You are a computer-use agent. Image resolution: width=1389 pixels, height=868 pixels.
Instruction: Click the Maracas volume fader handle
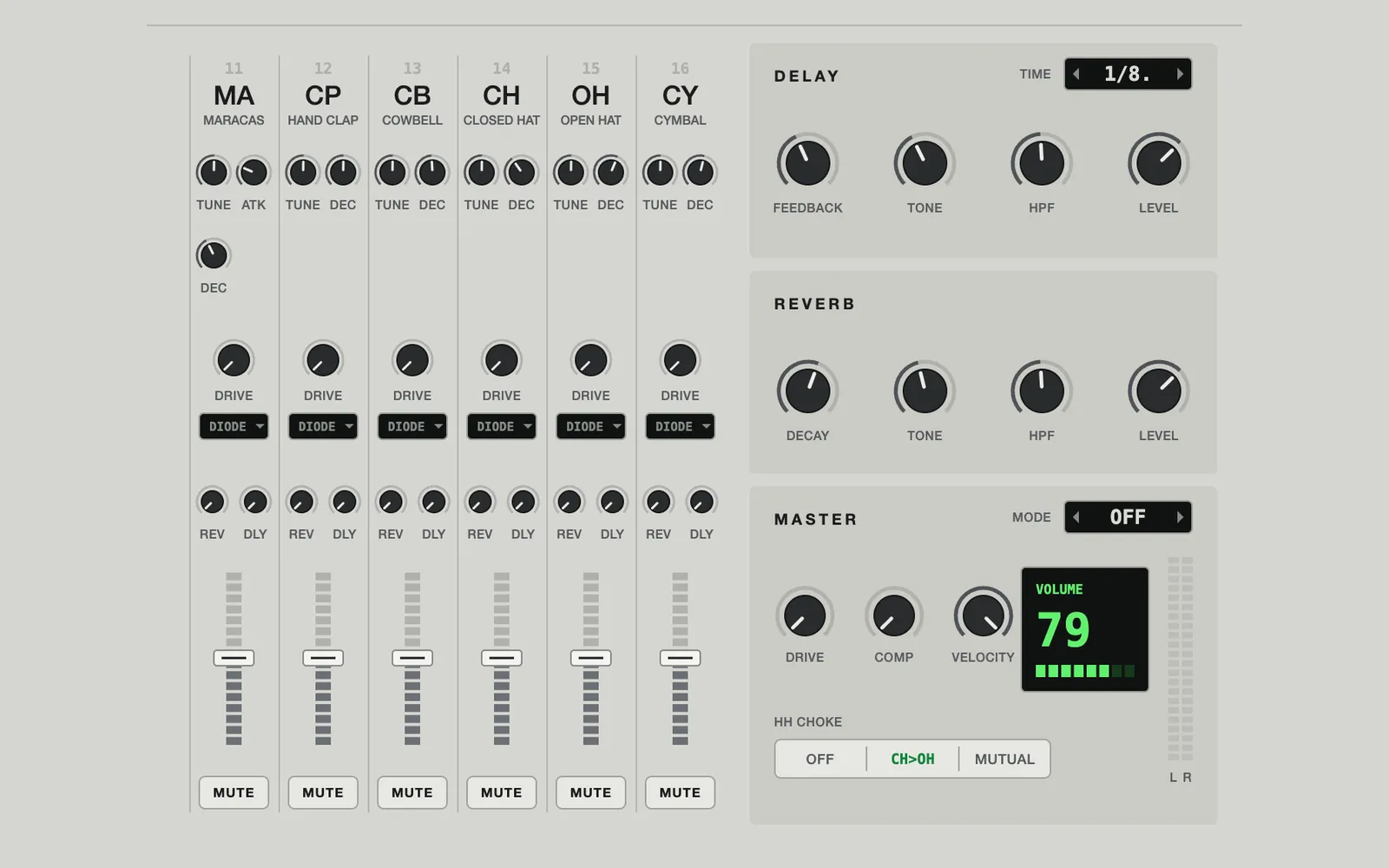[x=234, y=658]
